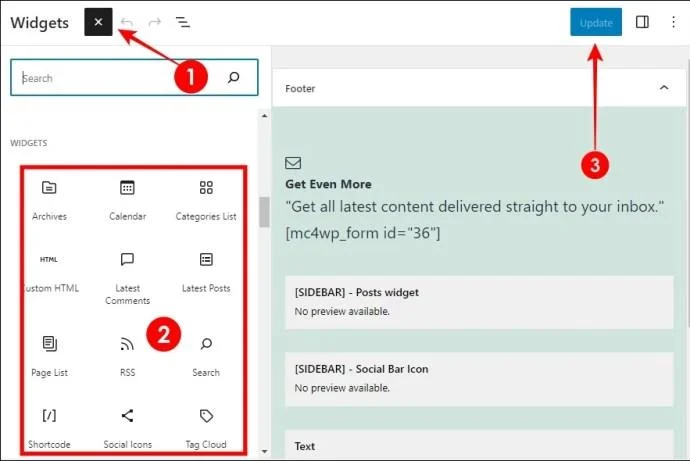This screenshot has height=461, width=690.
Task: Choose the Search widget in the block grid
Action: [206, 356]
